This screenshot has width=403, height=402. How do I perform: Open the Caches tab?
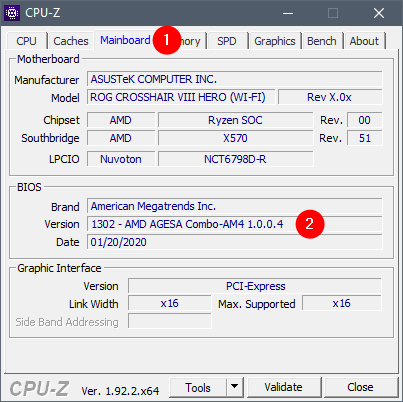pos(71,41)
